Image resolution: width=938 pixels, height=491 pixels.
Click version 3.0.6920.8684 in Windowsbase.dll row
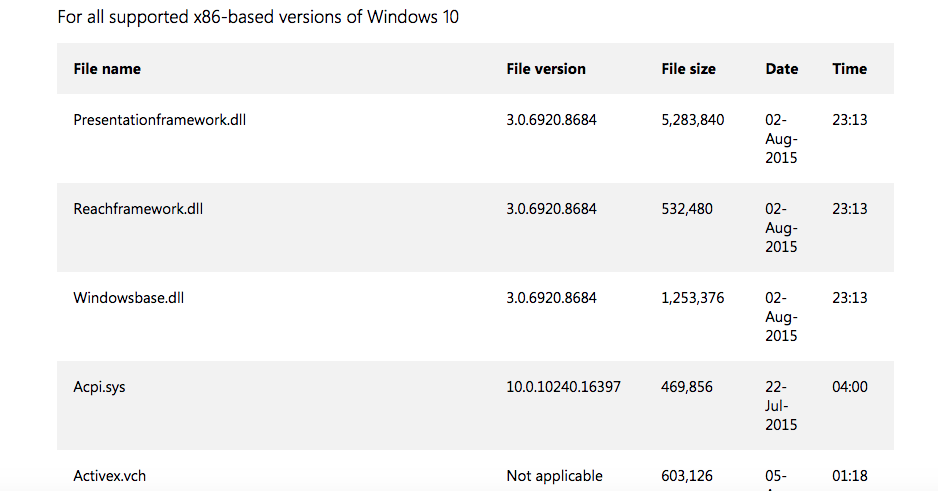pos(551,298)
